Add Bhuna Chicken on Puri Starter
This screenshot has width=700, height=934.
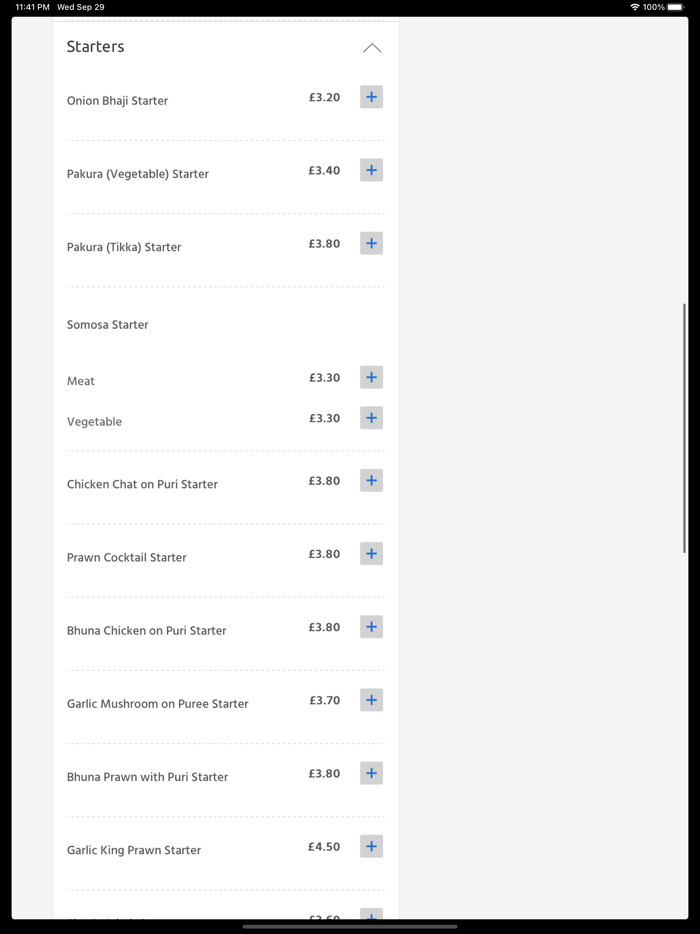tap(371, 627)
